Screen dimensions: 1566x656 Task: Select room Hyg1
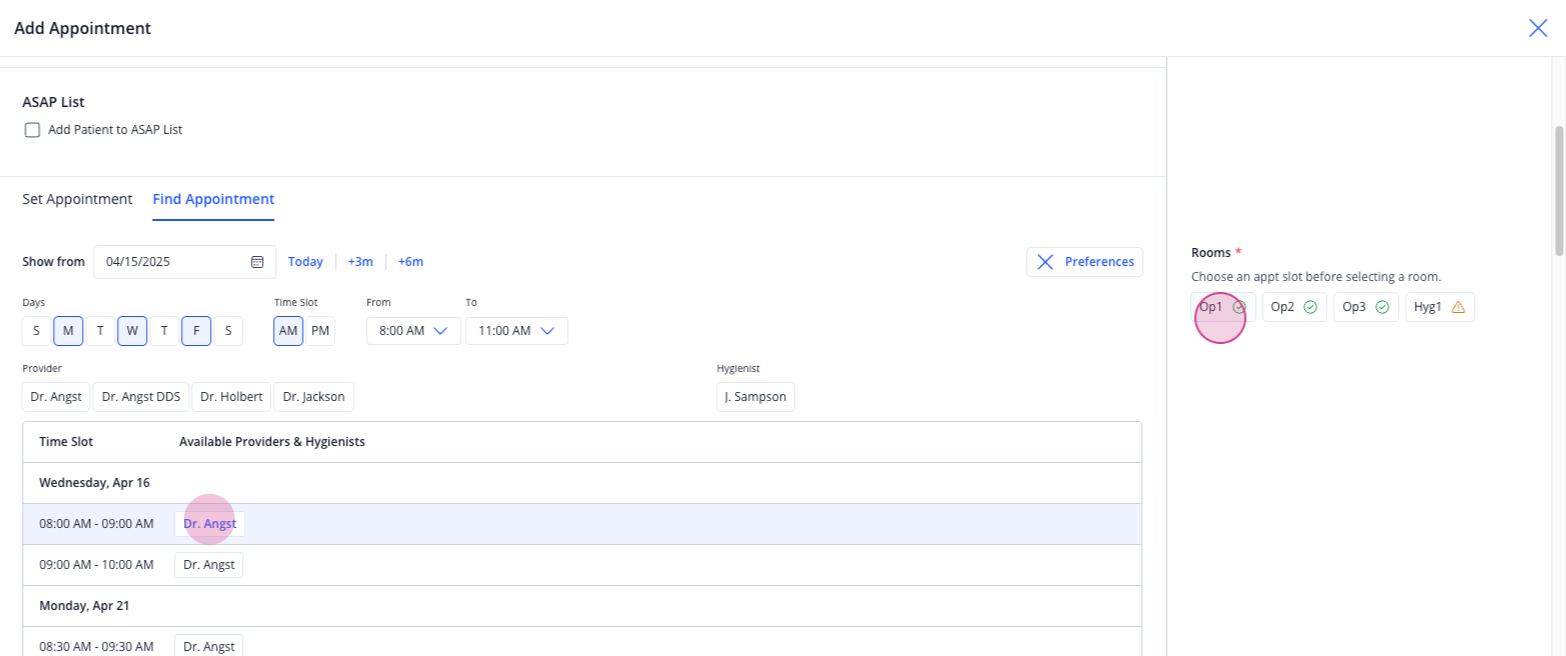pyautogui.click(x=1440, y=307)
